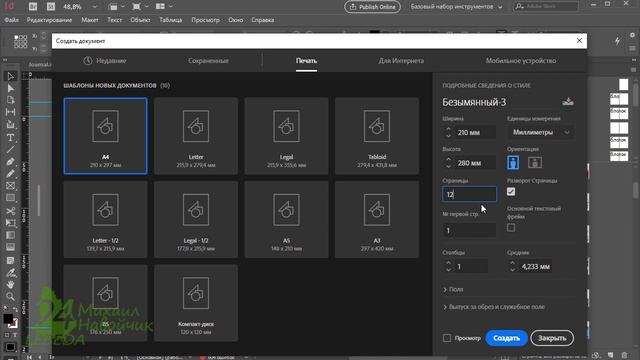Select the Scissors tool
This screenshot has height=360, width=640.
tap(11, 211)
